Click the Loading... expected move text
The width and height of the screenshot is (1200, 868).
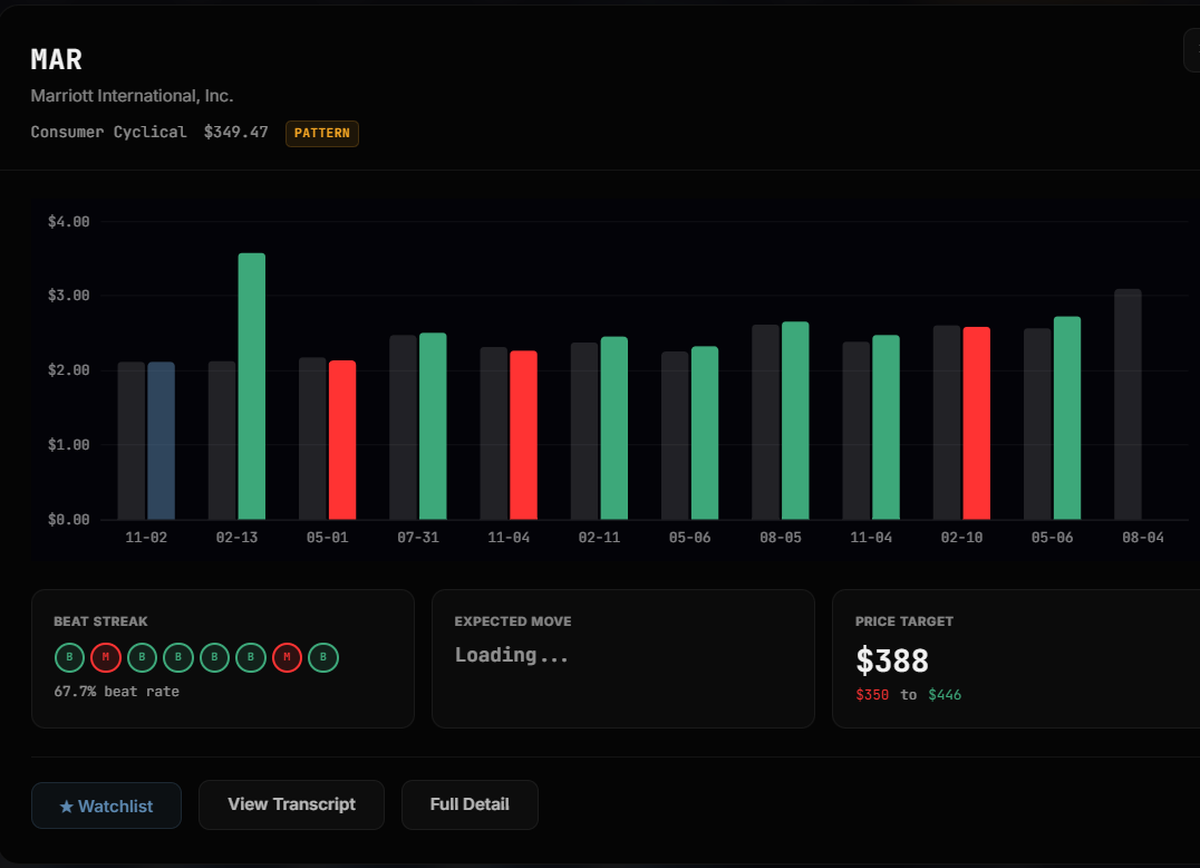point(512,655)
